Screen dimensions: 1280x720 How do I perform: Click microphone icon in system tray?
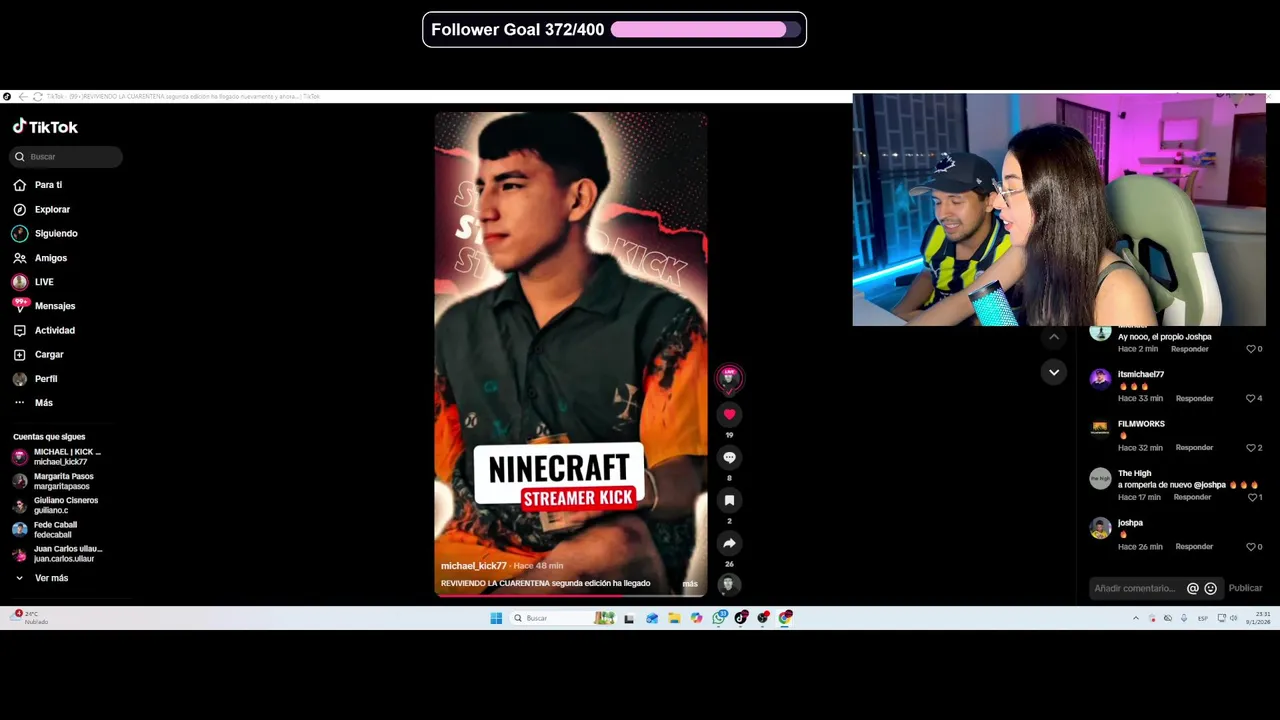(x=1184, y=618)
